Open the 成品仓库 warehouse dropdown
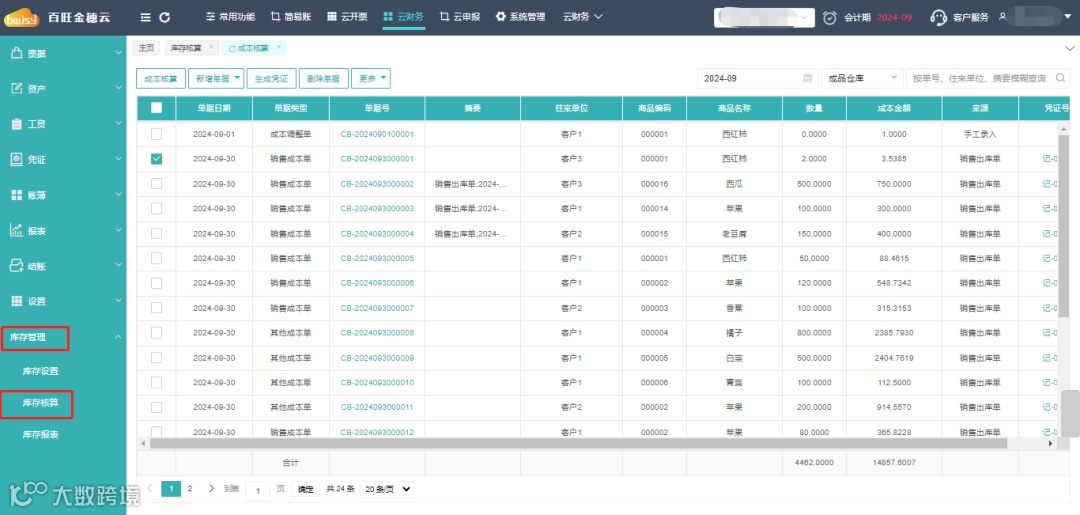Screen dimensions: 1080x515 click(862, 78)
